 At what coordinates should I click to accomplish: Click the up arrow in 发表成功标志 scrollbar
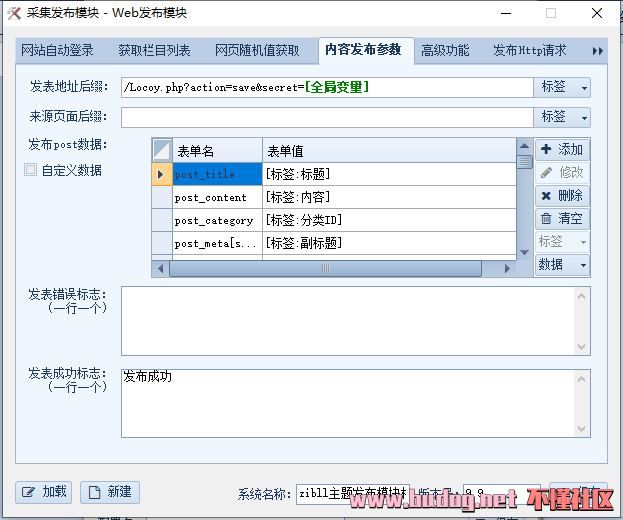coord(581,379)
